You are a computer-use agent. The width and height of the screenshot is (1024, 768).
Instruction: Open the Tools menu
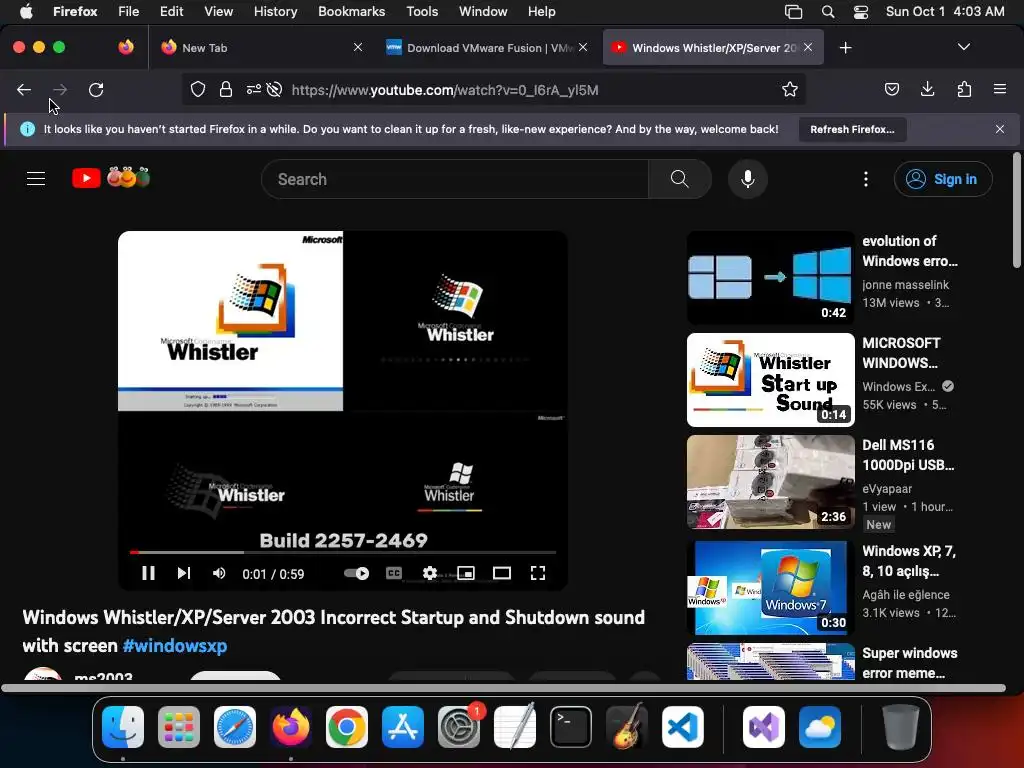pyautogui.click(x=422, y=12)
